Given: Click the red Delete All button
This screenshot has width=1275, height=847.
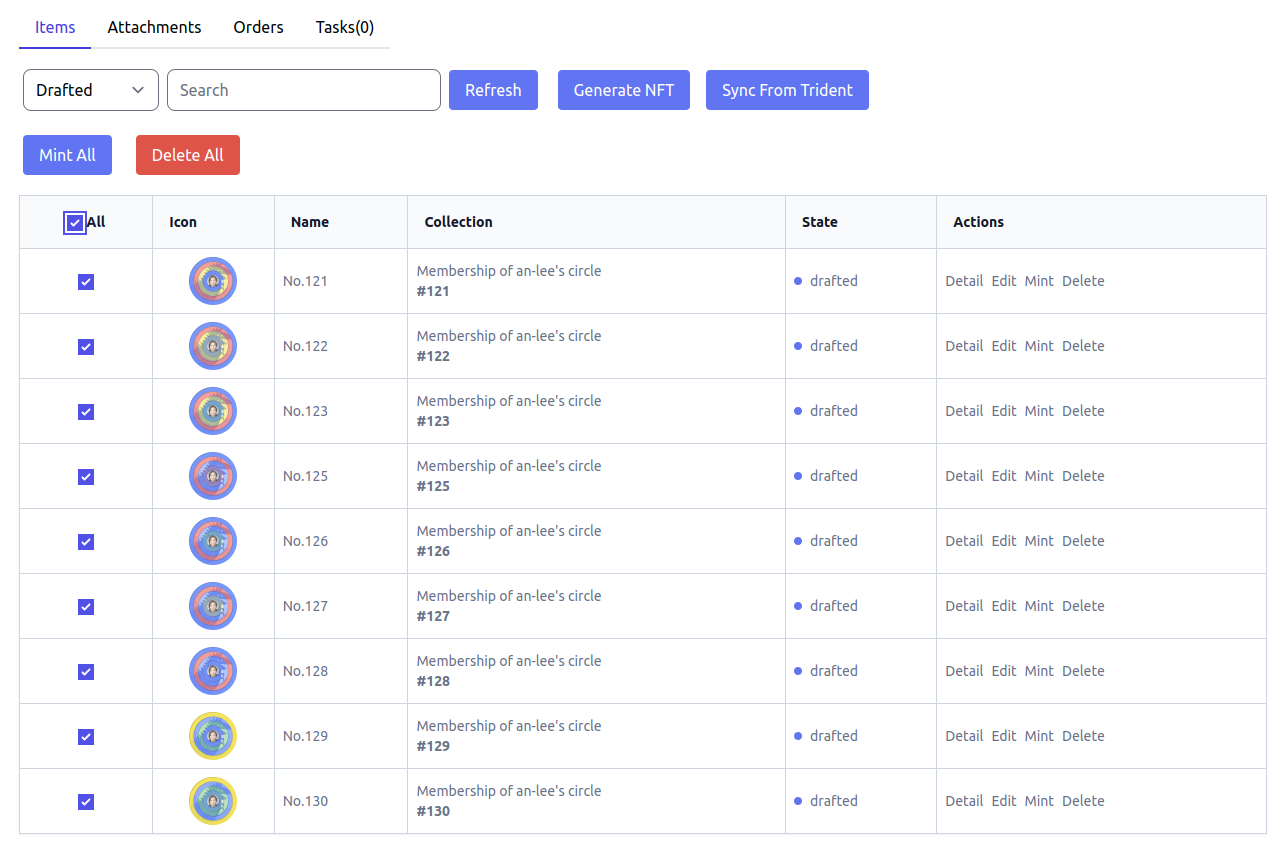Looking at the screenshot, I should [x=188, y=155].
